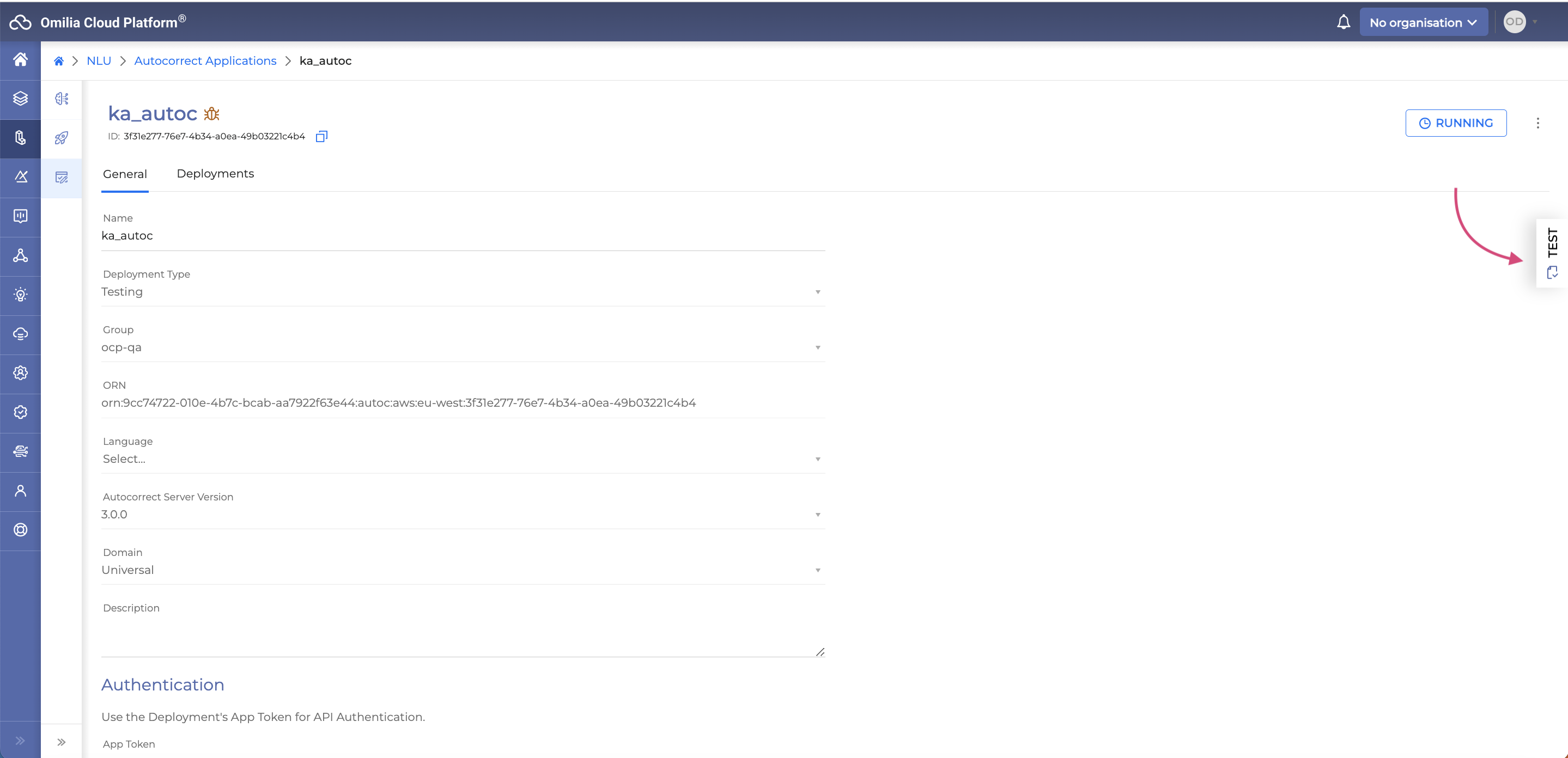Open the Group dropdown showing ocp-qa
This screenshot has width=1568, height=758.
tap(463, 347)
